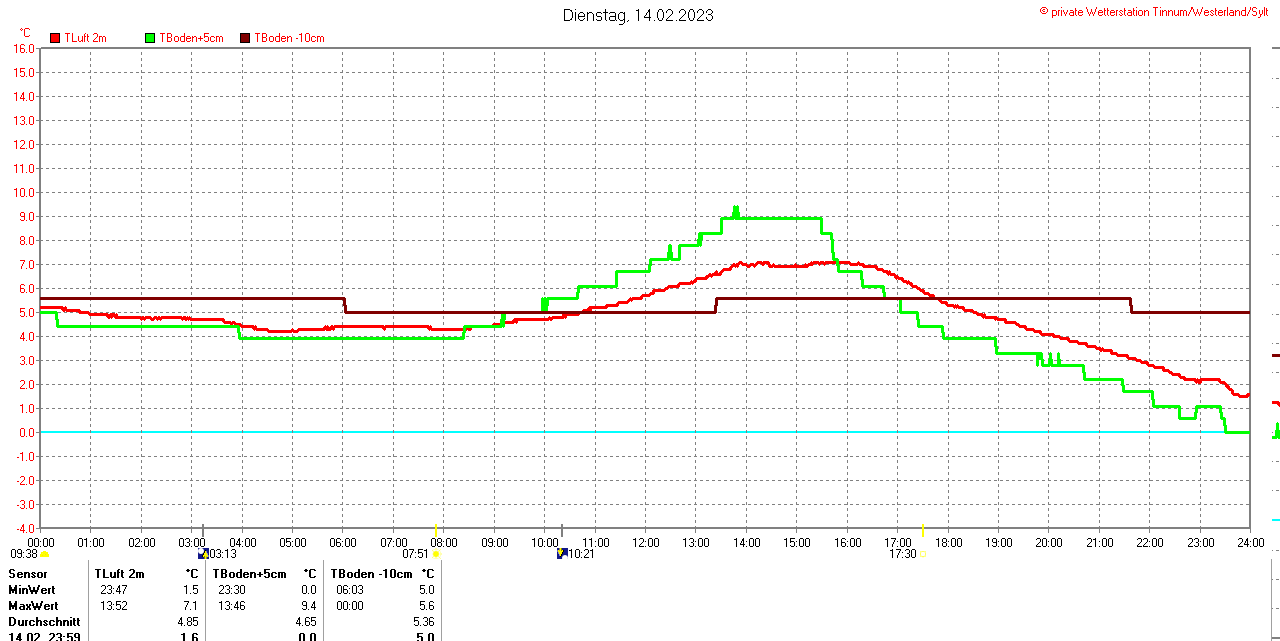This screenshot has width=1280, height=641.
Task: Click the TLuft 2m legend label
Action: tap(85, 38)
